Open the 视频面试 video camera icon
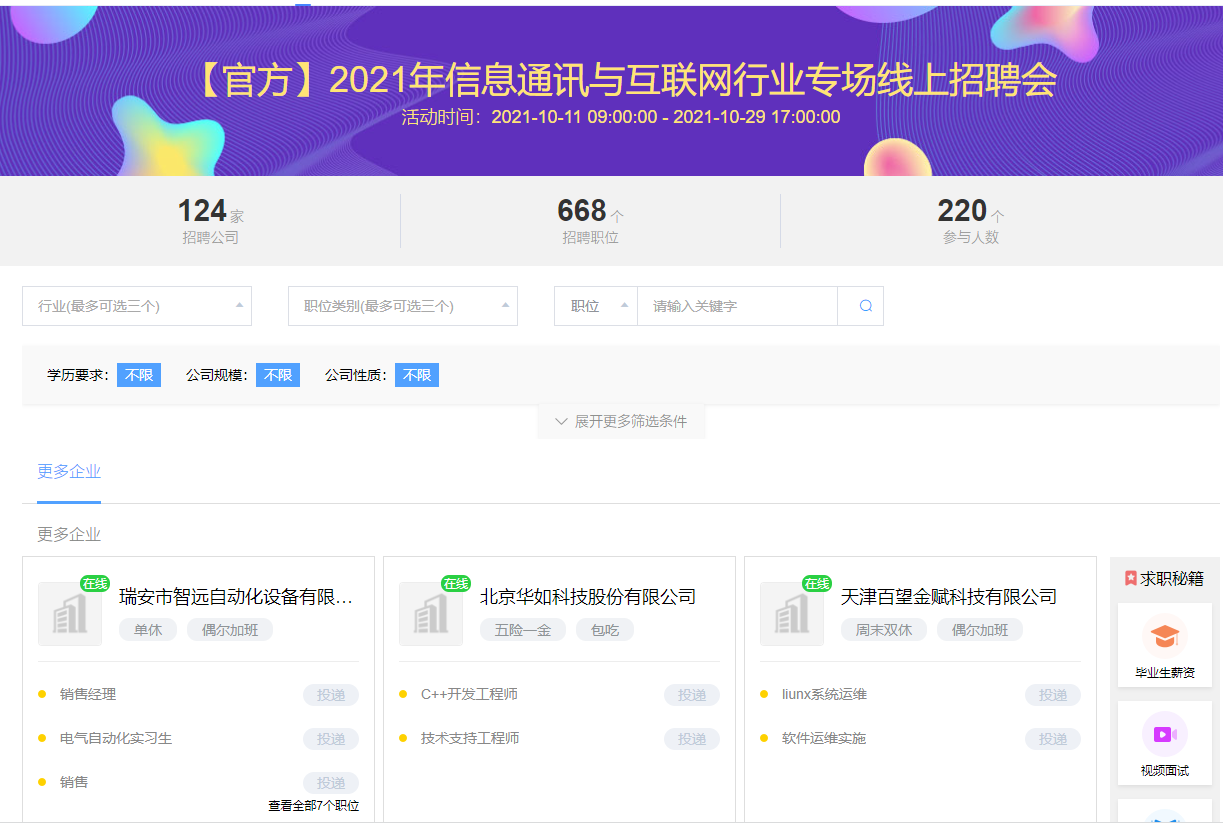The height and width of the screenshot is (826, 1223). coord(1164,735)
